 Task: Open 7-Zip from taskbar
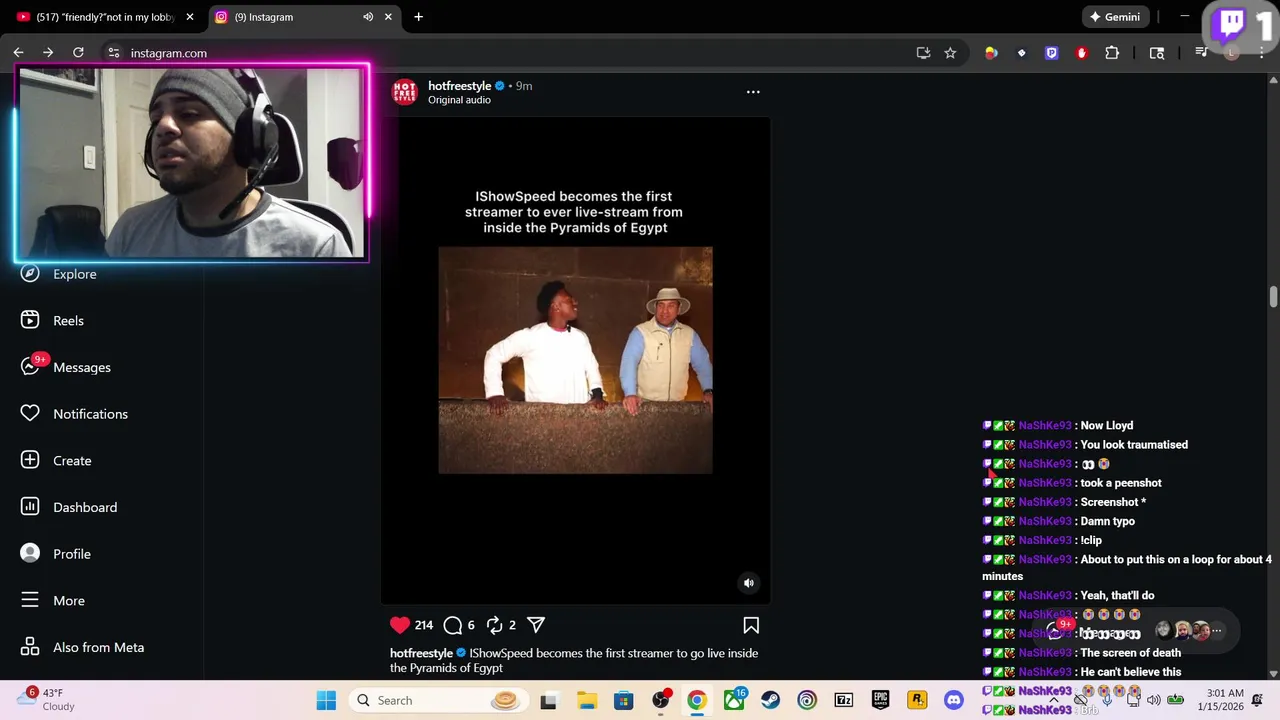point(843,700)
